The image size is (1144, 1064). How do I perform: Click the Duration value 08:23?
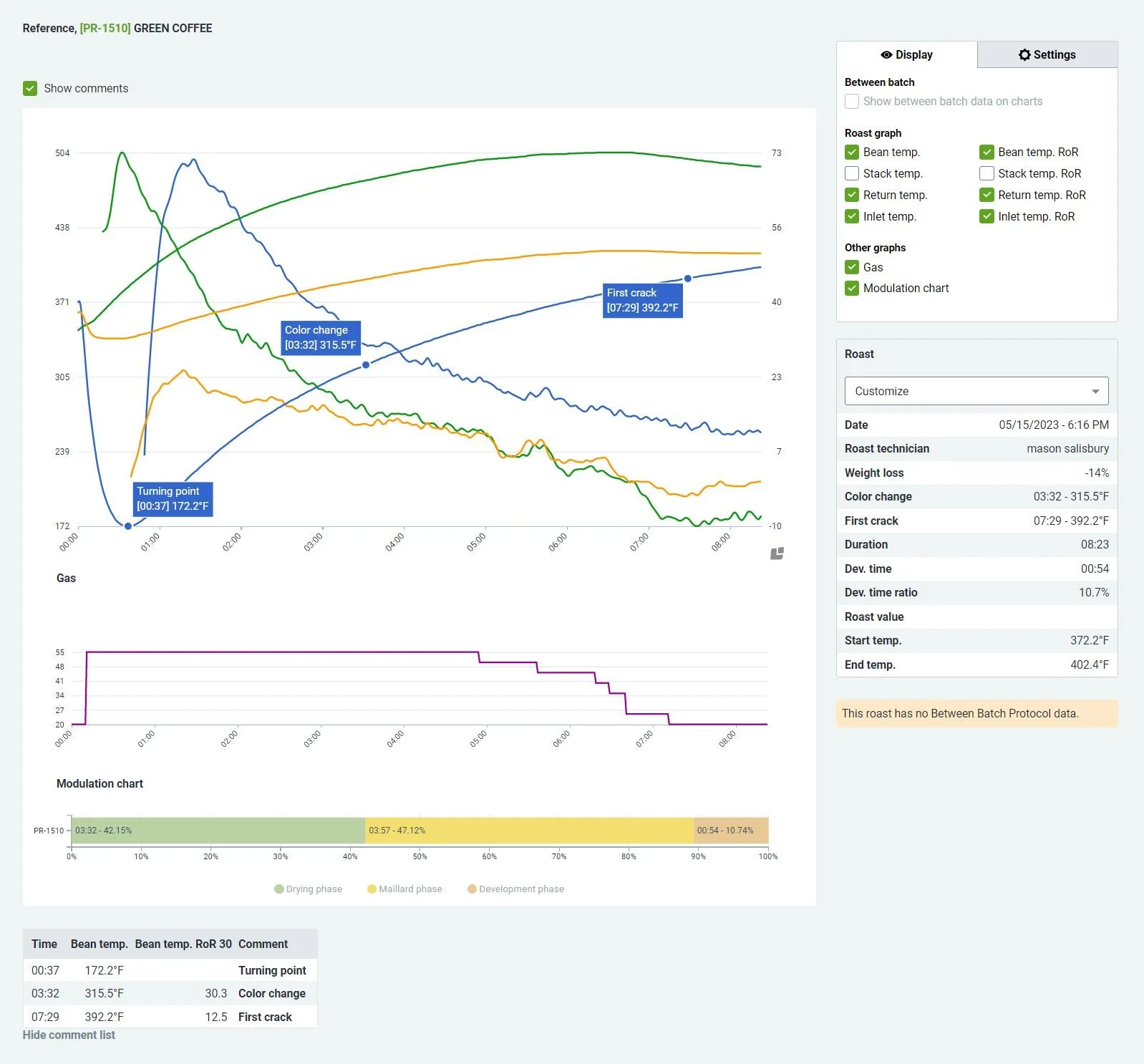(1095, 544)
